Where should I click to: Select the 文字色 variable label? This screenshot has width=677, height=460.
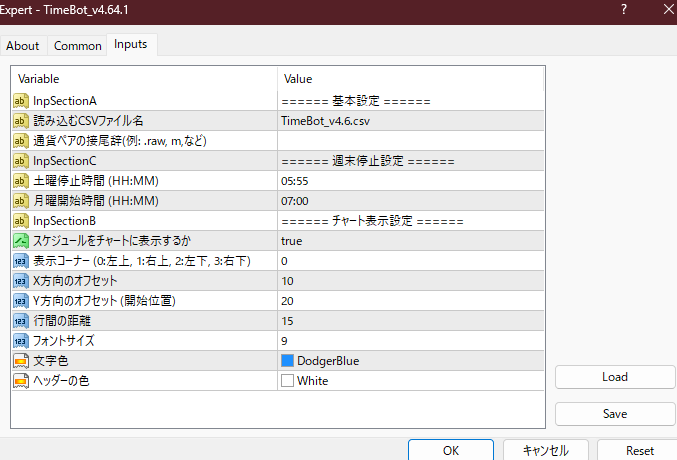point(51,361)
